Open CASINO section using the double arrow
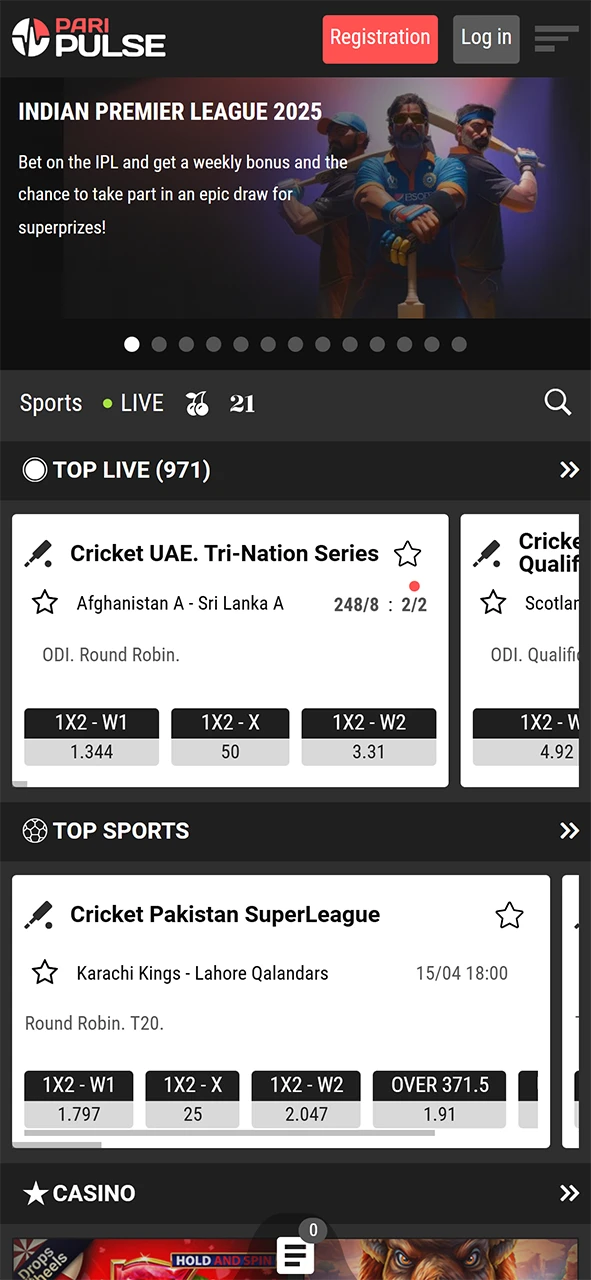 [569, 1193]
